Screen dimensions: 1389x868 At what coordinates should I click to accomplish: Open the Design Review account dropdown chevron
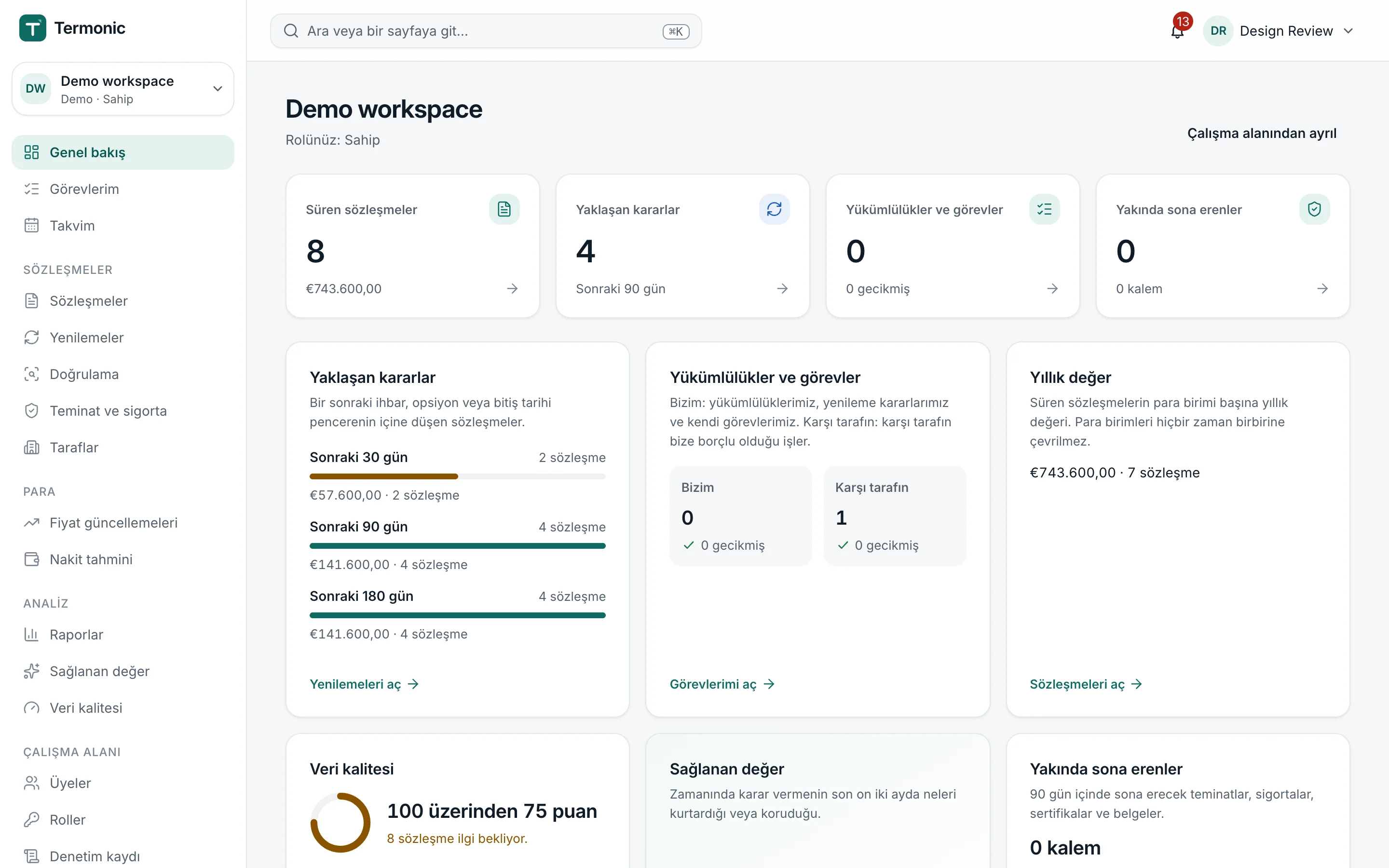pyautogui.click(x=1348, y=31)
